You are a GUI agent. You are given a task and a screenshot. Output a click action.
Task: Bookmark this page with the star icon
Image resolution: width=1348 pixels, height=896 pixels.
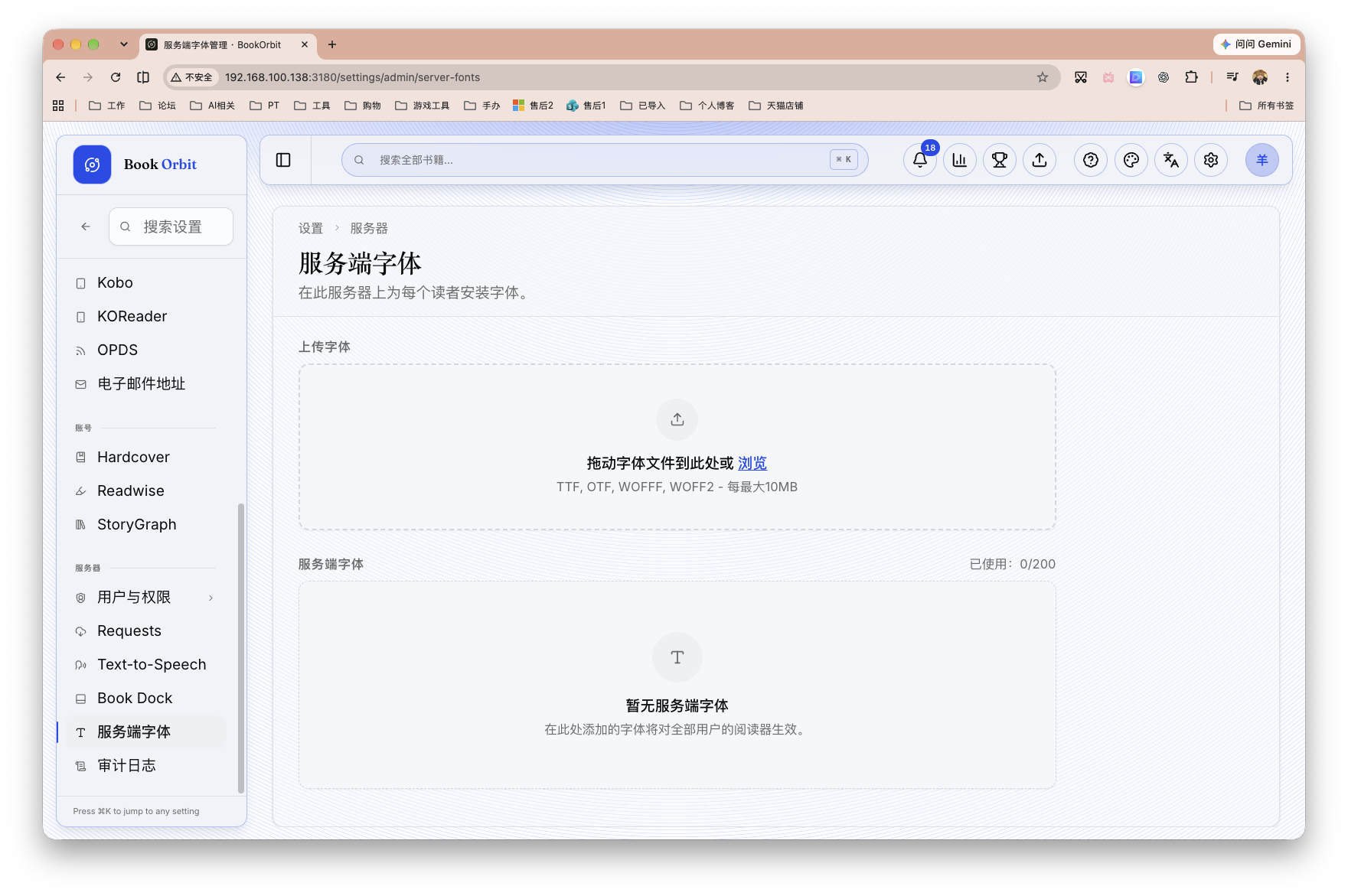pyautogui.click(x=1043, y=77)
